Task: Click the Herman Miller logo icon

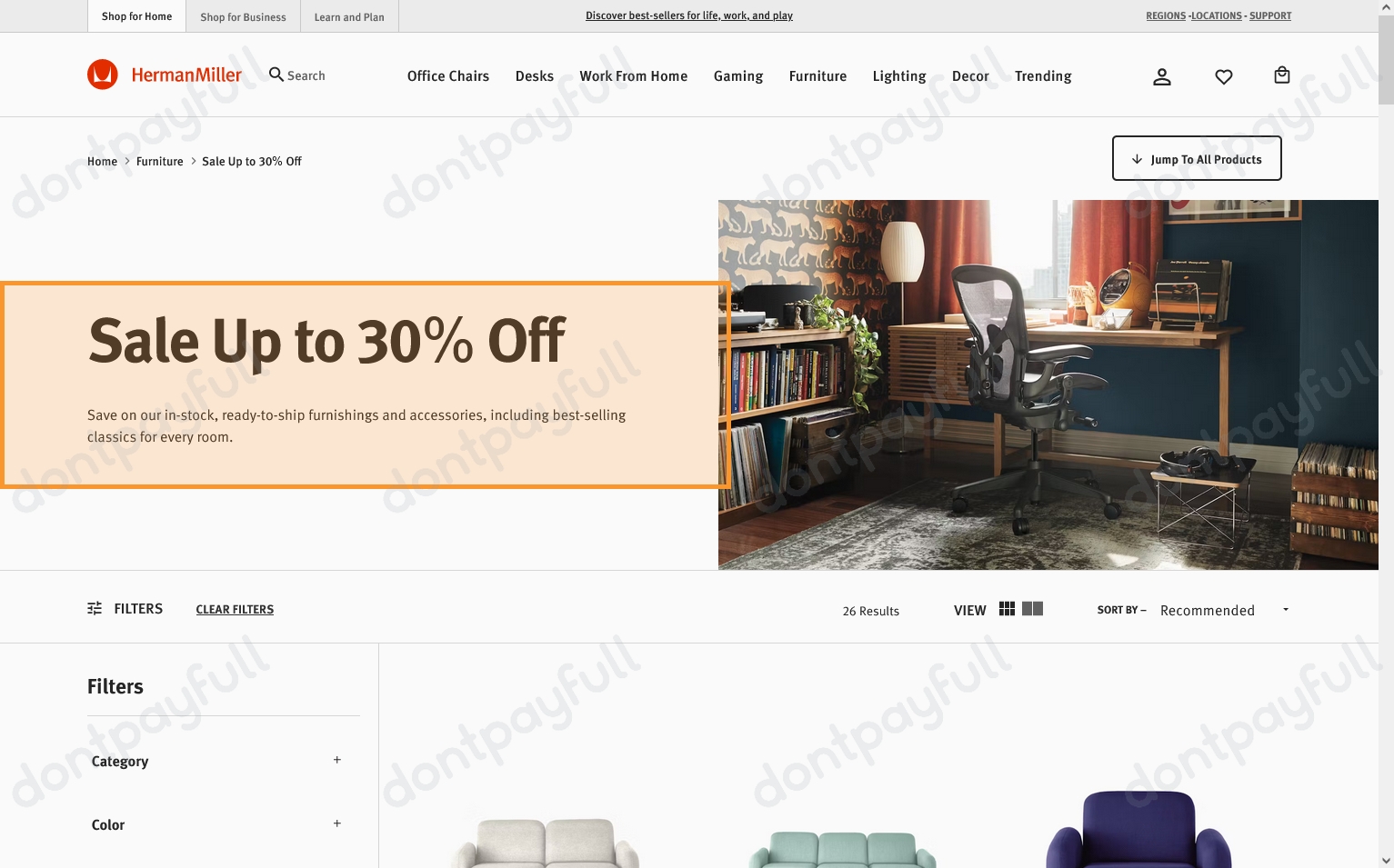Action: pos(103,75)
